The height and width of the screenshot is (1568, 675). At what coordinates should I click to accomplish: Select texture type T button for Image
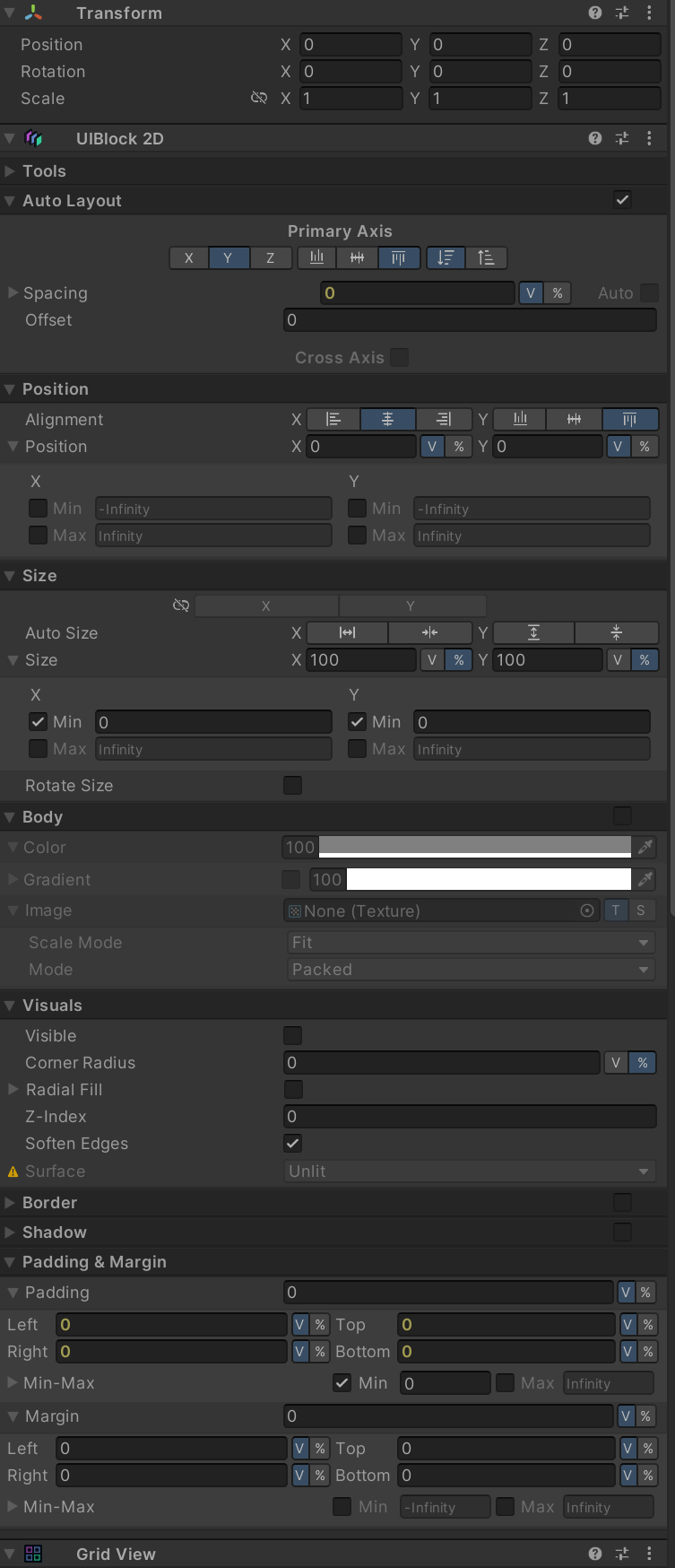(x=615, y=910)
